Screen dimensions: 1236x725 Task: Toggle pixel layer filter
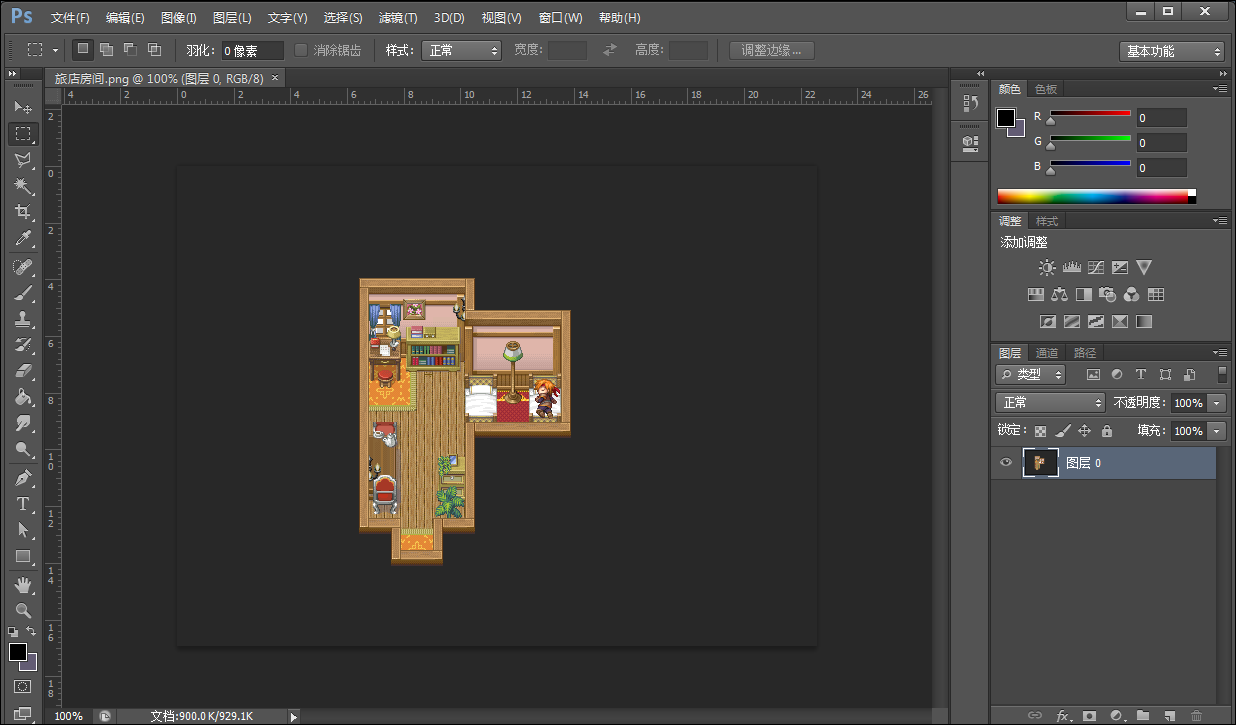tap(1093, 375)
